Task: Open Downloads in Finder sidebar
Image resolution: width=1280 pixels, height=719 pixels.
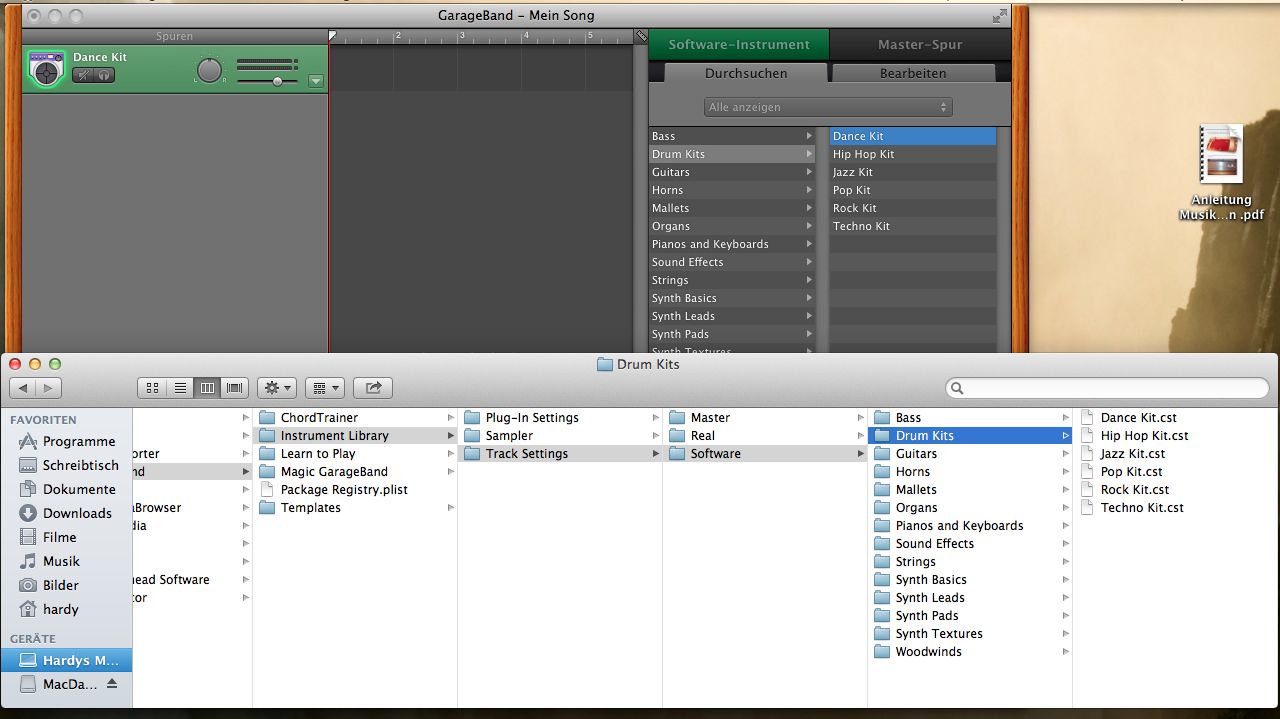Action: pyautogui.click(x=66, y=513)
